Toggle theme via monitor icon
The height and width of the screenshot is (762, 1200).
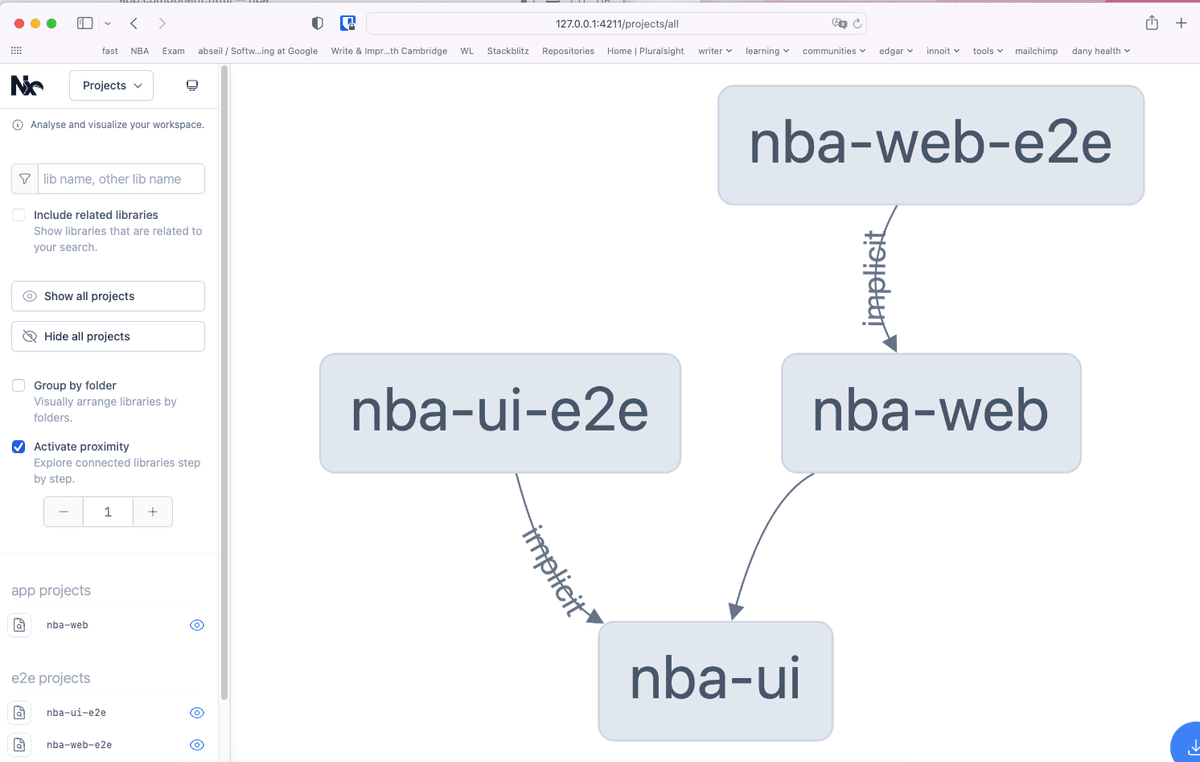pos(192,86)
